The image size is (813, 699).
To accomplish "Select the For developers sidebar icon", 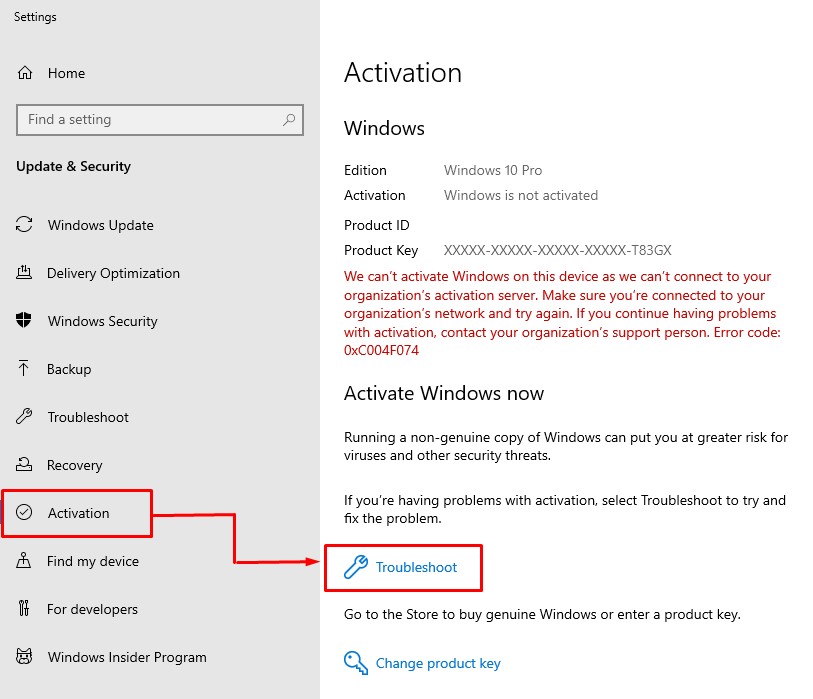I will pyautogui.click(x=23, y=609).
